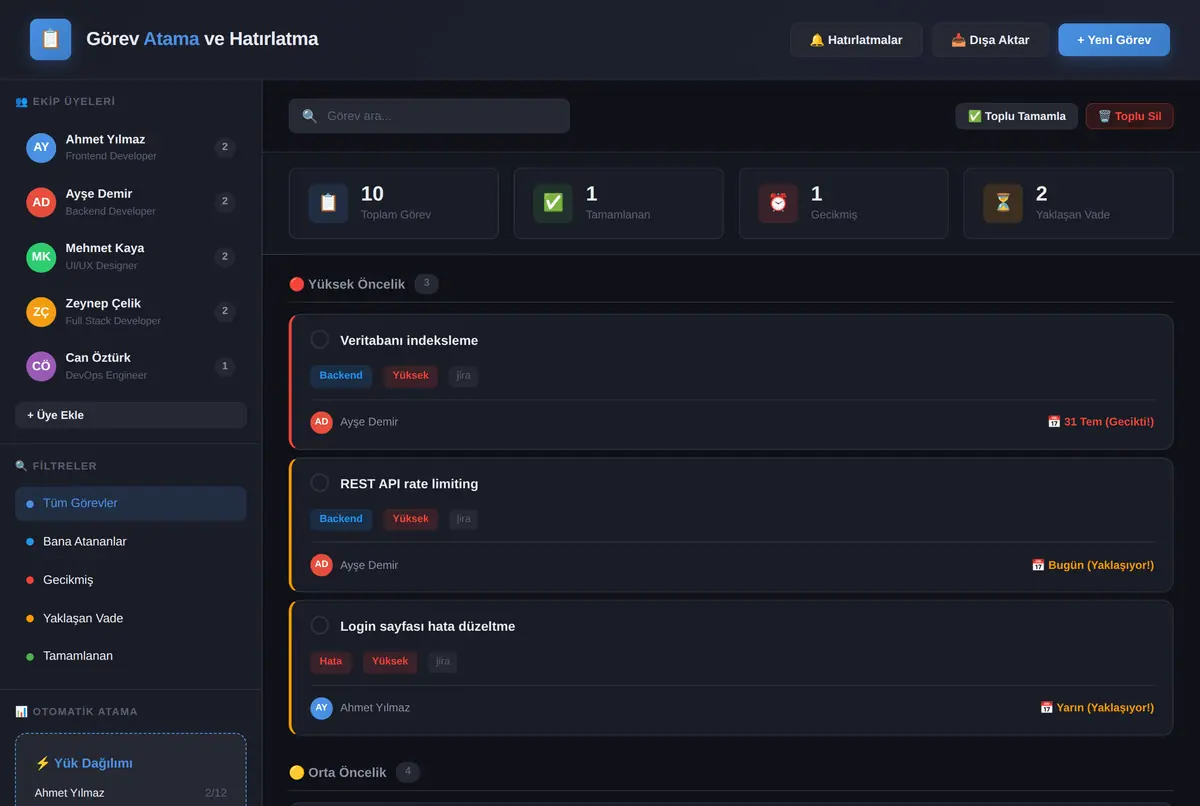1200x806 pixels.
Task: Click the Gecikmiş alarm clock icon
Action: [778, 203]
